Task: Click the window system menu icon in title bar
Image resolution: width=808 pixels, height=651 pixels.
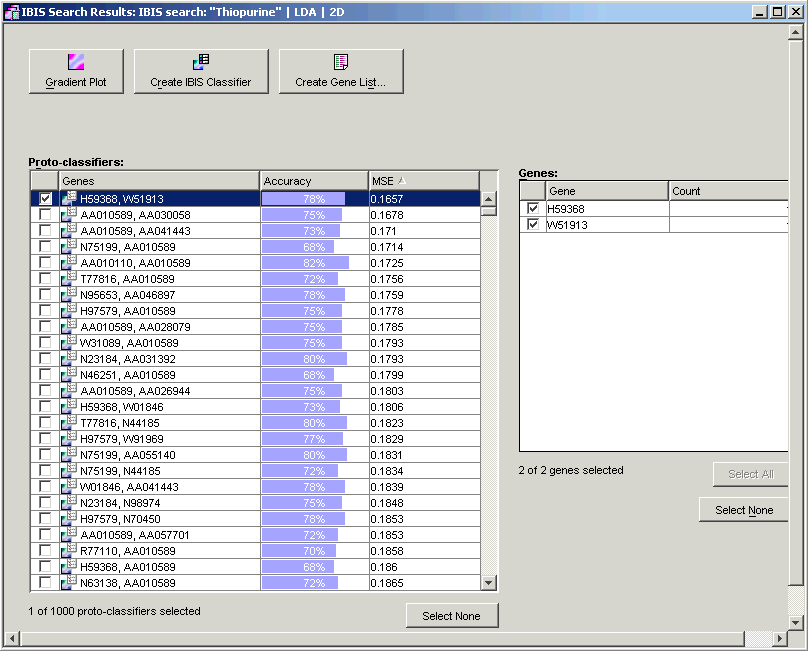Action: pyautogui.click(x=11, y=12)
